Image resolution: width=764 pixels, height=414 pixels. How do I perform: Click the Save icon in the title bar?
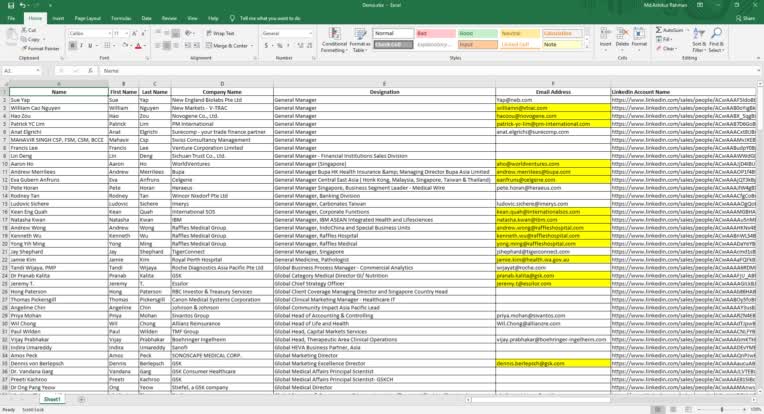tap(11, 5)
